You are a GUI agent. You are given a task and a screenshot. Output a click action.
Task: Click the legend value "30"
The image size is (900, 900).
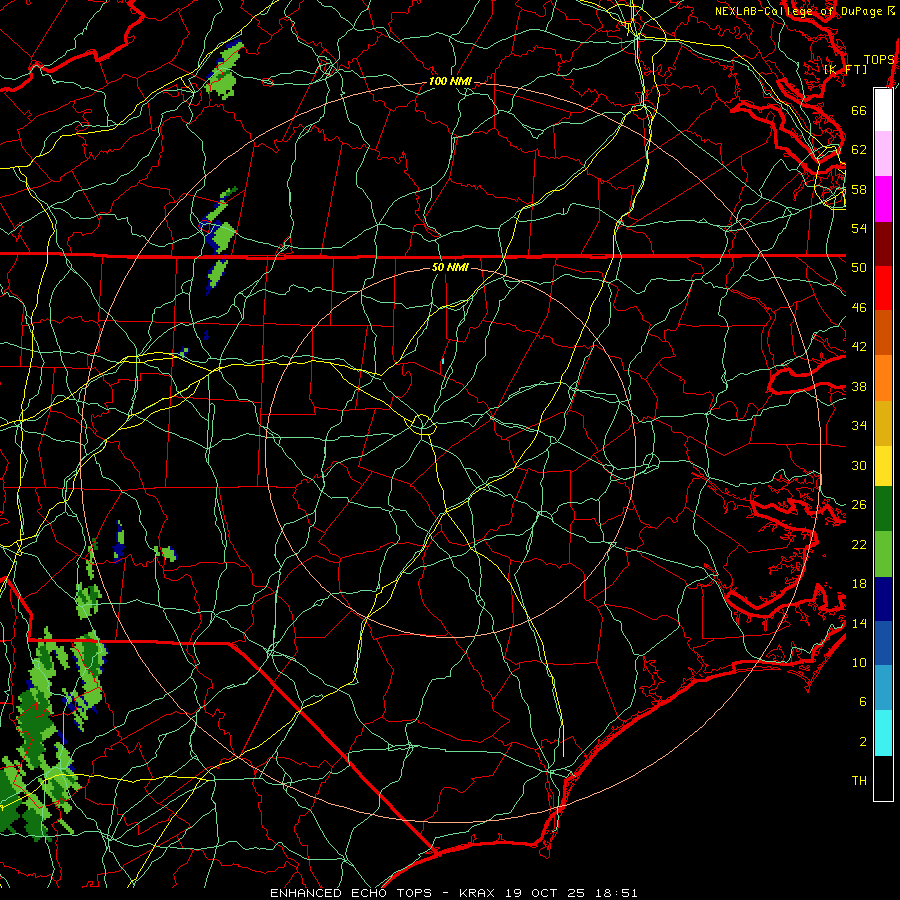tap(859, 465)
